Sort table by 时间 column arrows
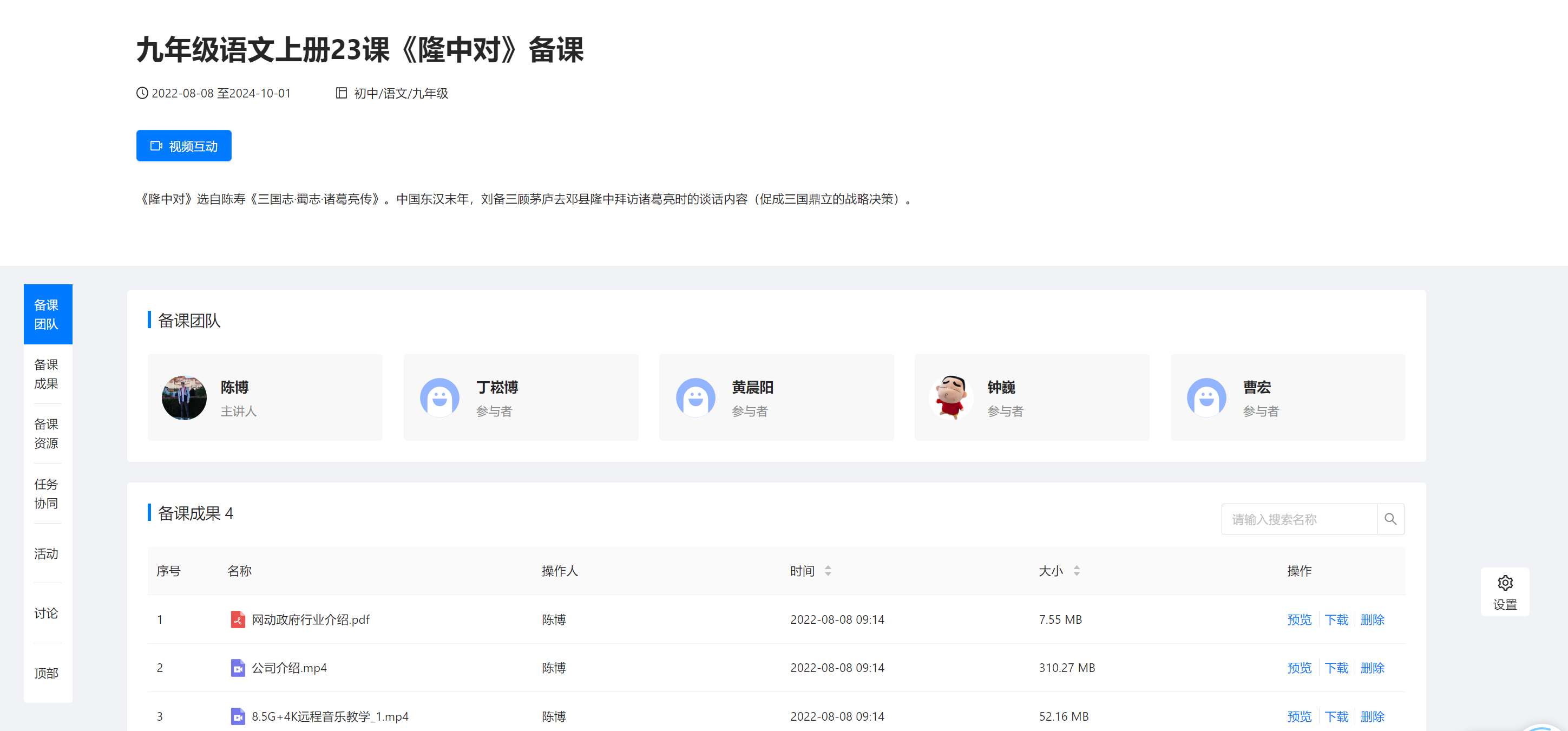Viewport: 1568px width, 731px height. 828,571
